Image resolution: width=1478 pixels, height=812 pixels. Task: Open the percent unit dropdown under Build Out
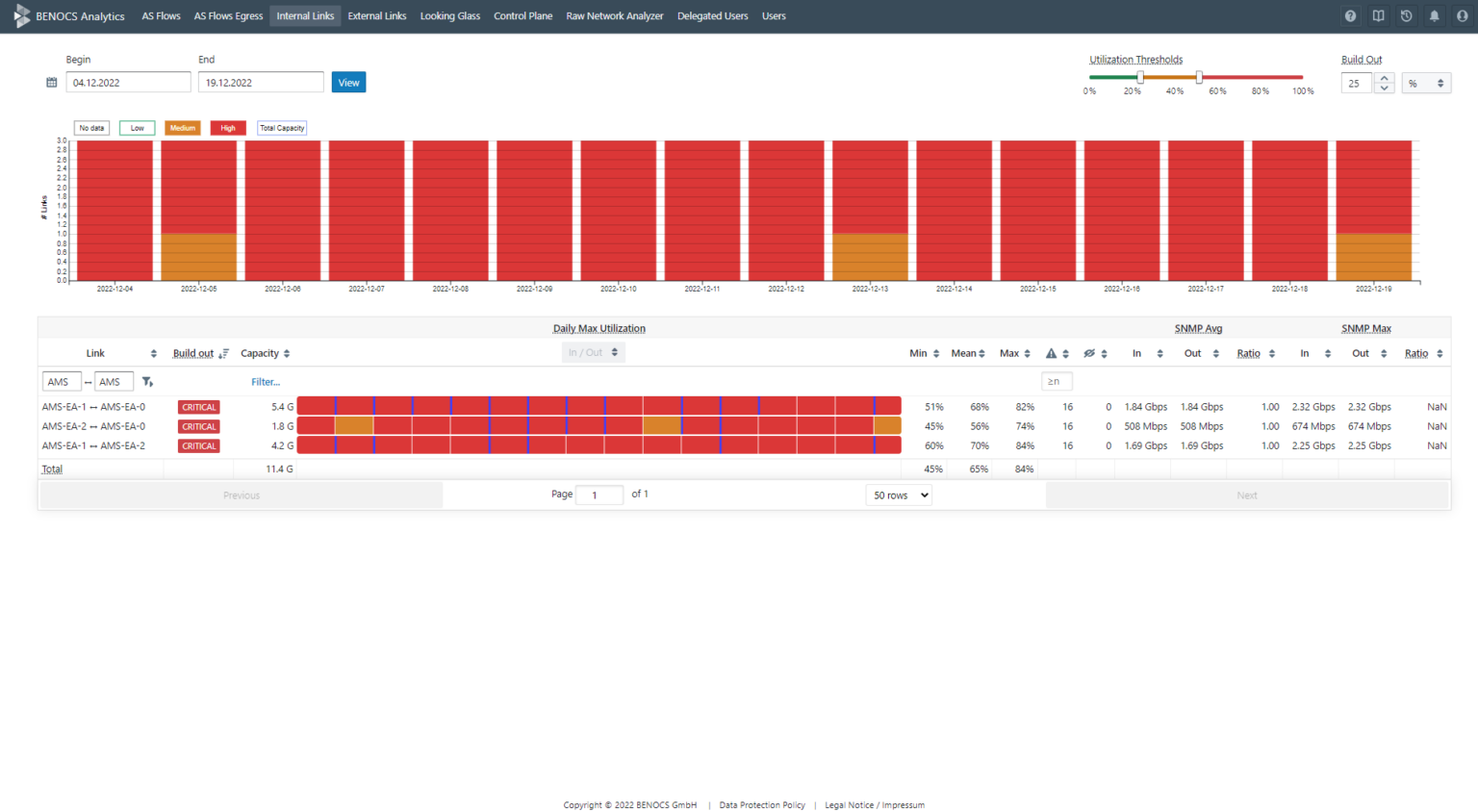click(1426, 83)
